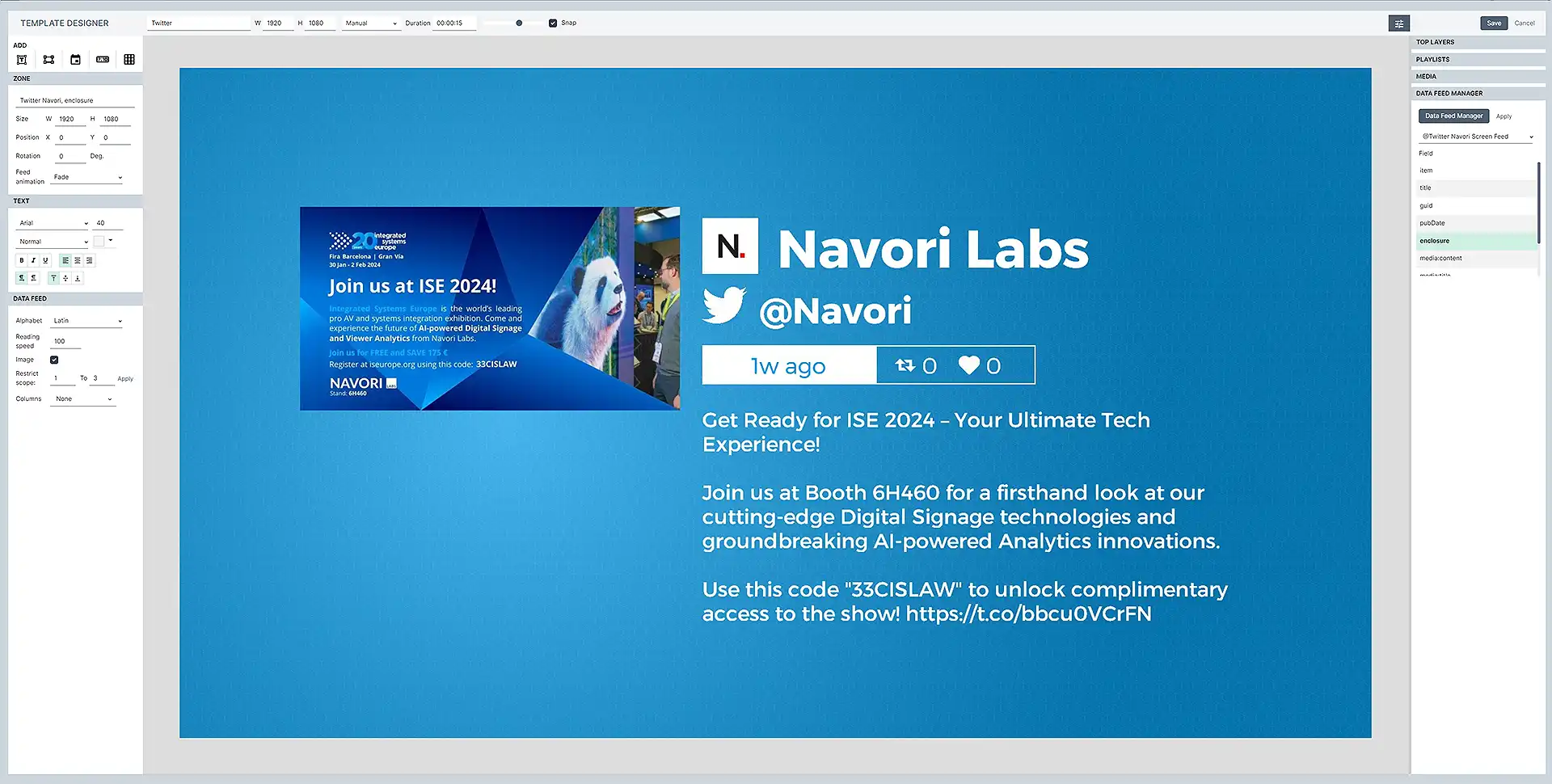Select the media:content field
The height and width of the screenshot is (784, 1552).
coord(1476,259)
